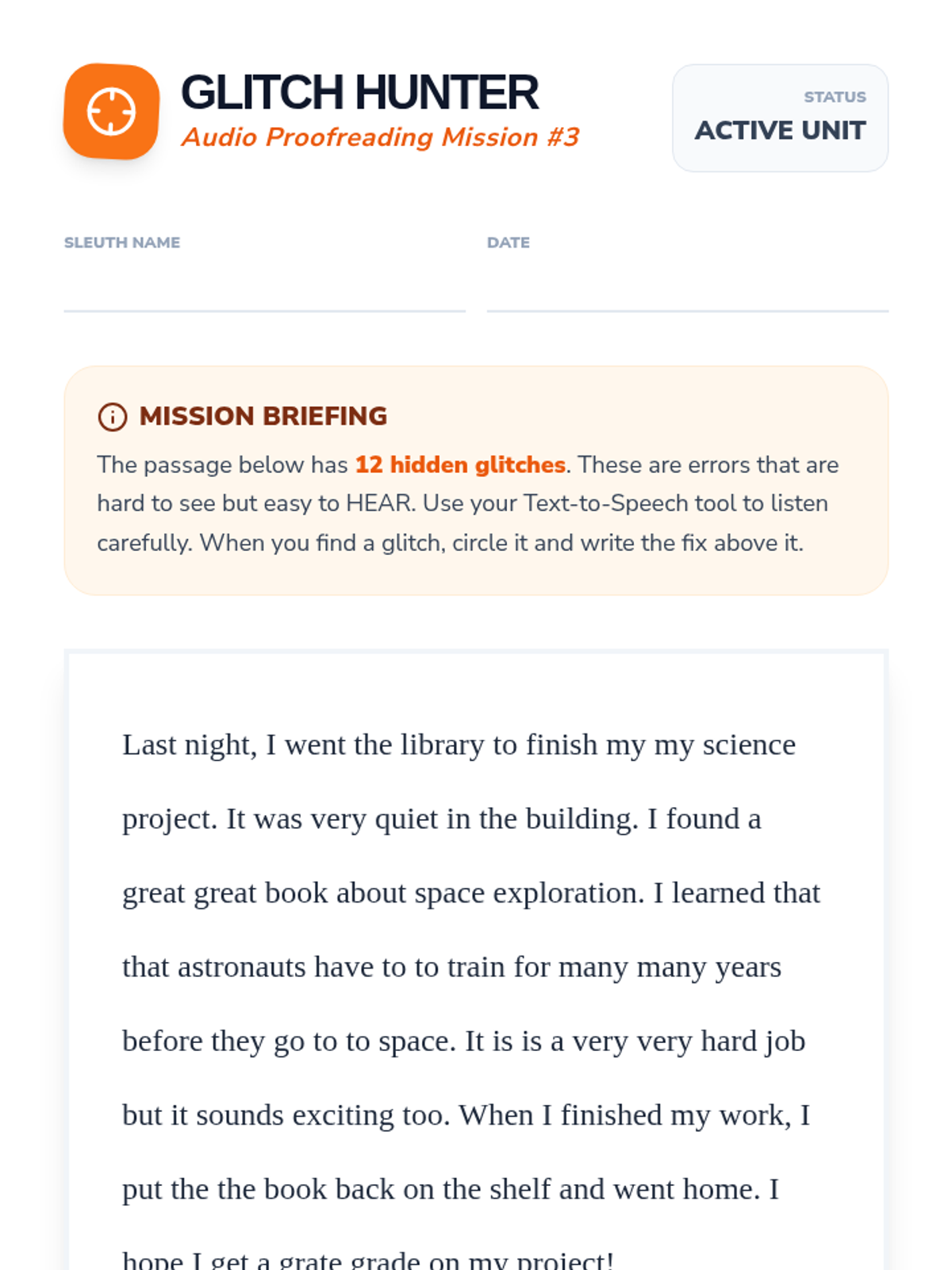The height and width of the screenshot is (1270, 952).
Task: Click the Sleuth Name label
Action: pyautogui.click(x=122, y=243)
